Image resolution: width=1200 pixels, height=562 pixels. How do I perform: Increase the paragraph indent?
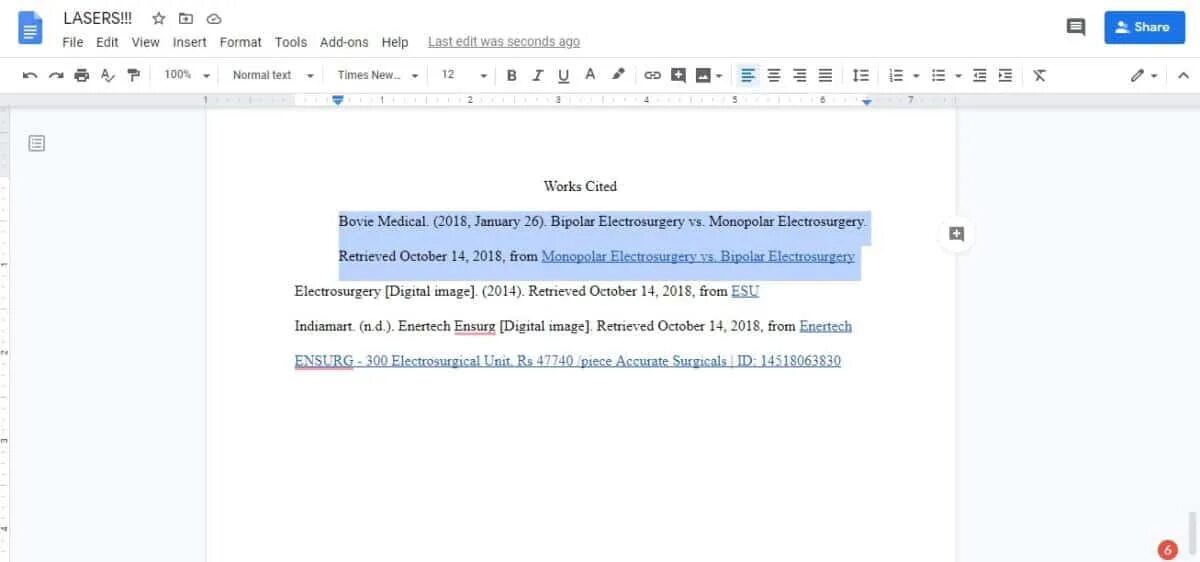(x=1005, y=75)
